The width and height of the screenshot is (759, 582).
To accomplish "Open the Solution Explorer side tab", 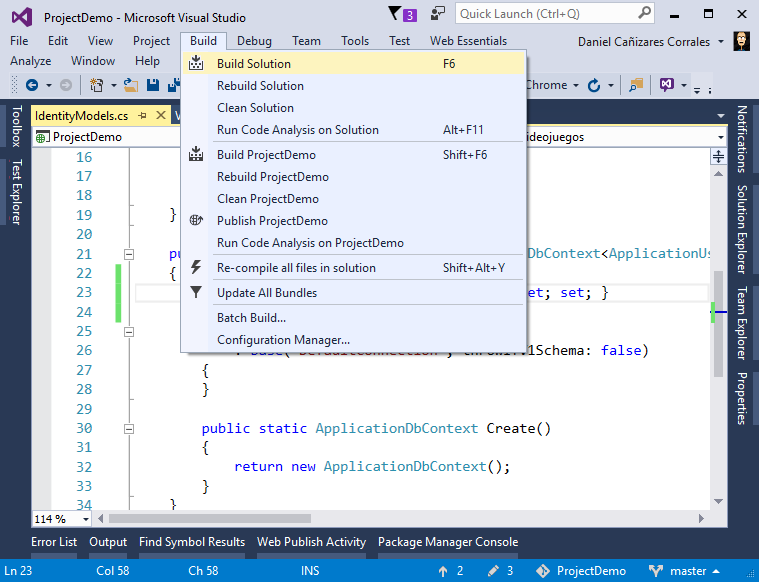I will pyautogui.click(x=742, y=230).
